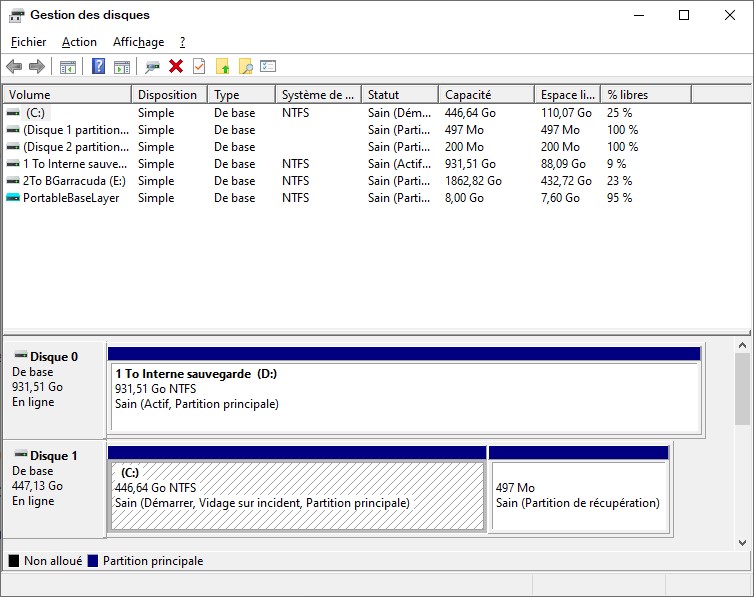Click the Back arrow toolbar icon

[14, 66]
